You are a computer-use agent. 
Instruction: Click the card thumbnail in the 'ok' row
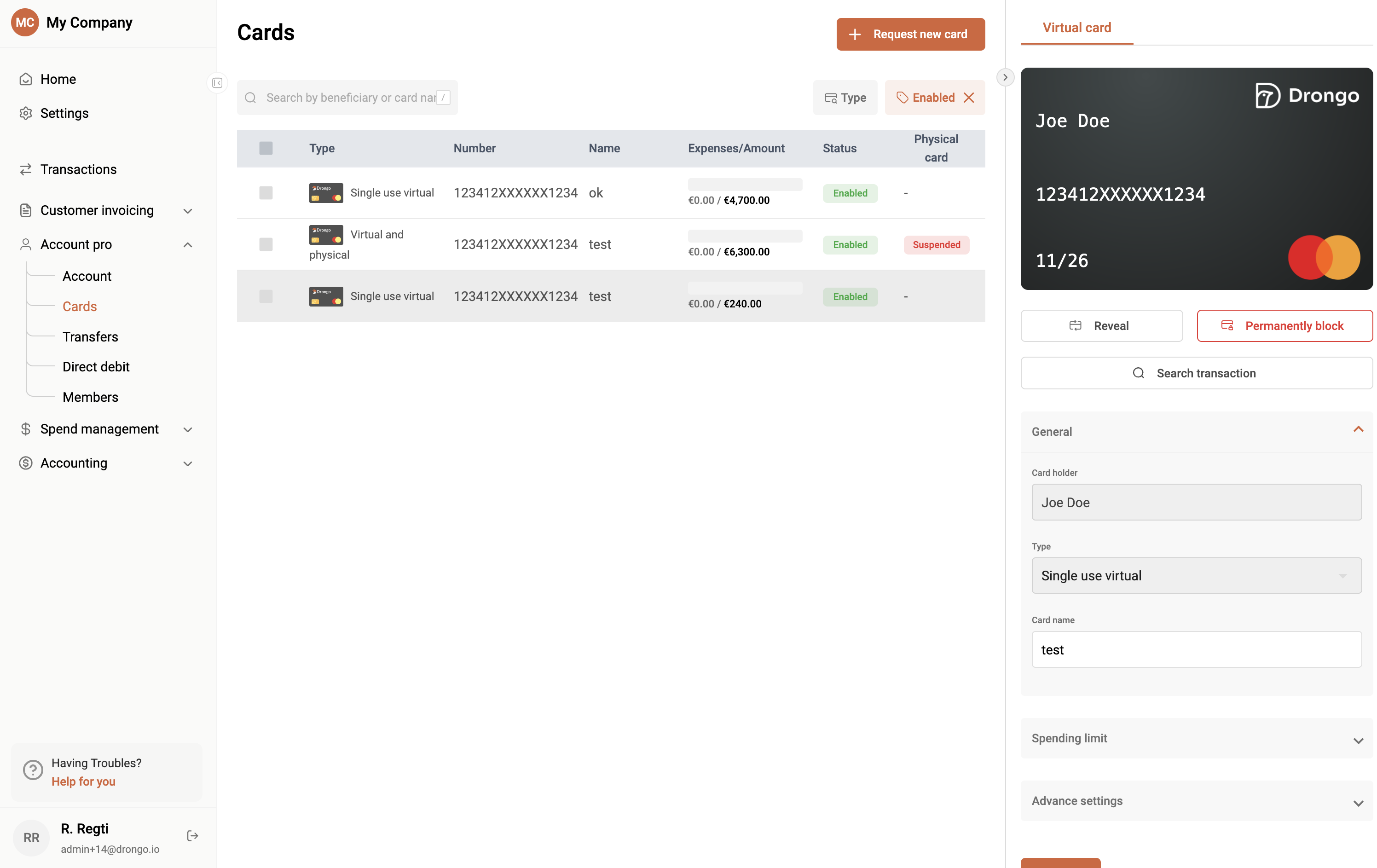(326, 193)
